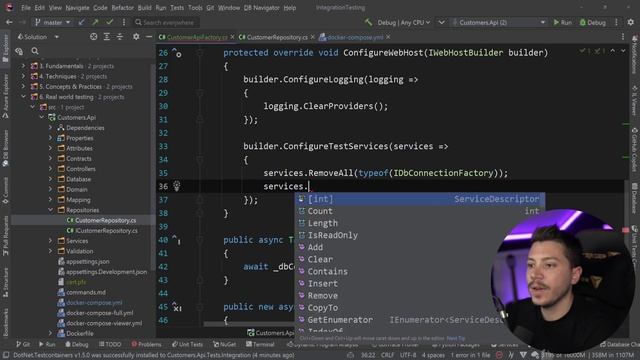Collapse the Customers.Api project node
This screenshot has width=640, height=360.
(41, 117)
